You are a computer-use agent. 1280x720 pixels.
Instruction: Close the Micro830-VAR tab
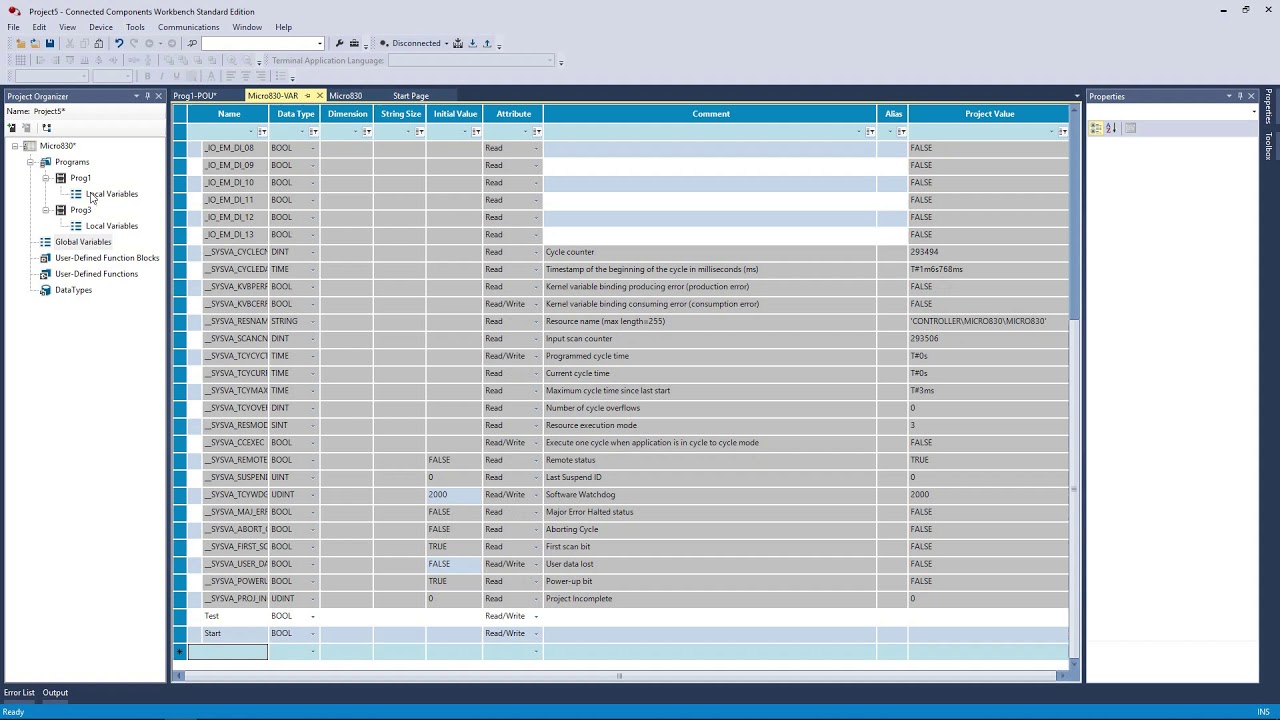coord(319,96)
